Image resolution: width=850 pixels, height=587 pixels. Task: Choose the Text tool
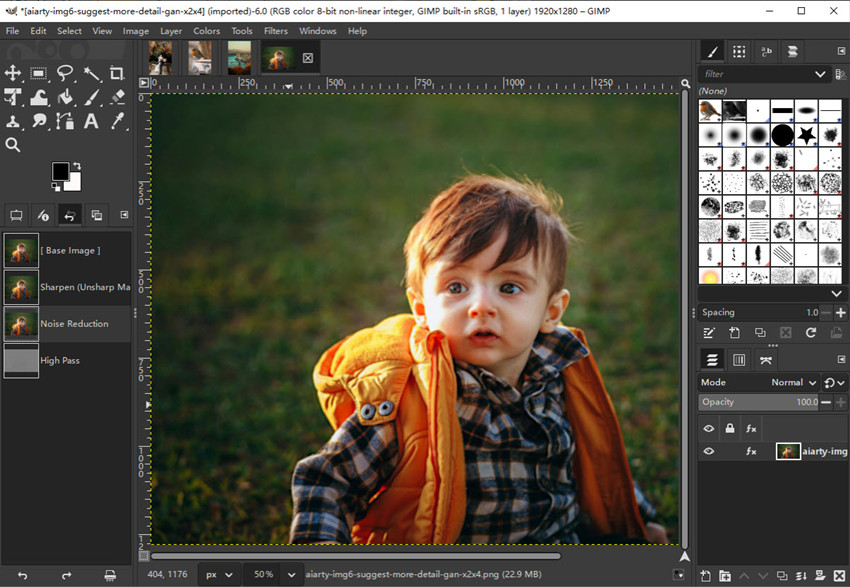[91, 121]
